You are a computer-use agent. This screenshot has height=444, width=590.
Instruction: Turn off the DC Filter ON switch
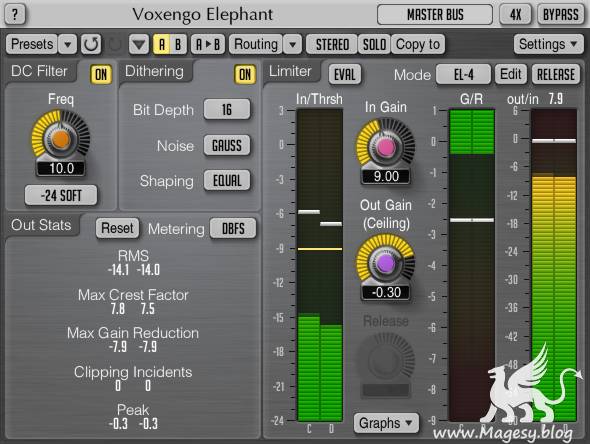[101, 74]
